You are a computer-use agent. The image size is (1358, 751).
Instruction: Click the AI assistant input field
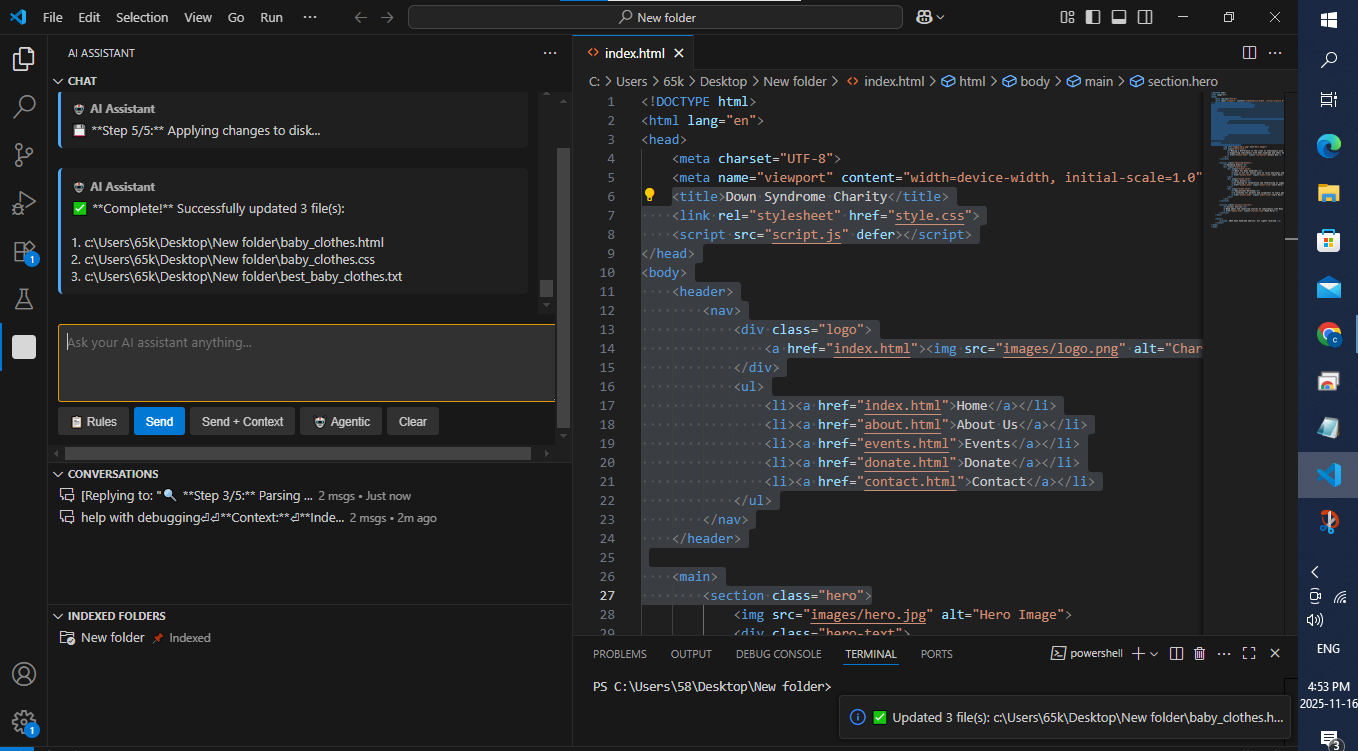(x=307, y=362)
